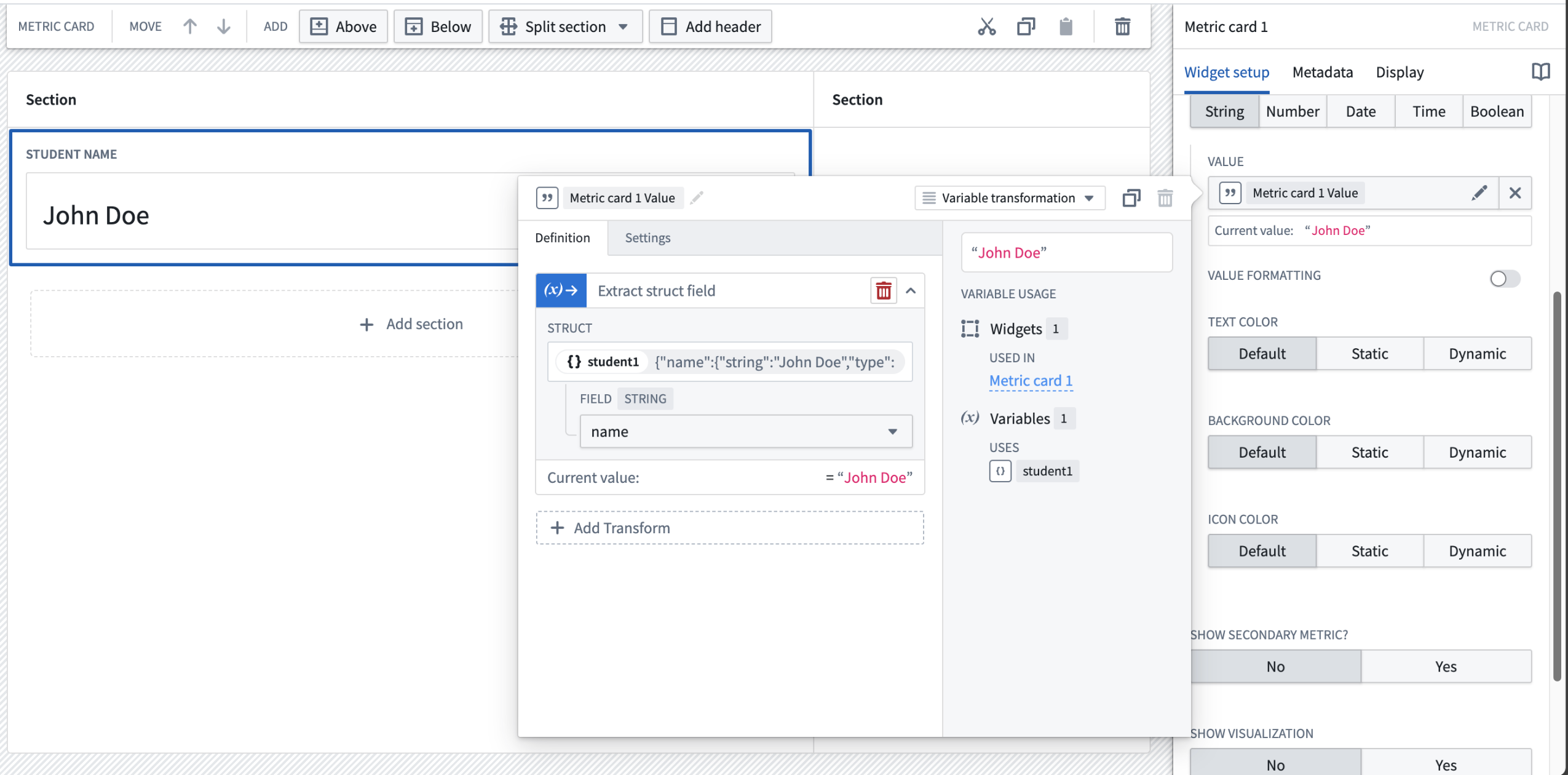Set Text Color to Static

[x=1369, y=354]
